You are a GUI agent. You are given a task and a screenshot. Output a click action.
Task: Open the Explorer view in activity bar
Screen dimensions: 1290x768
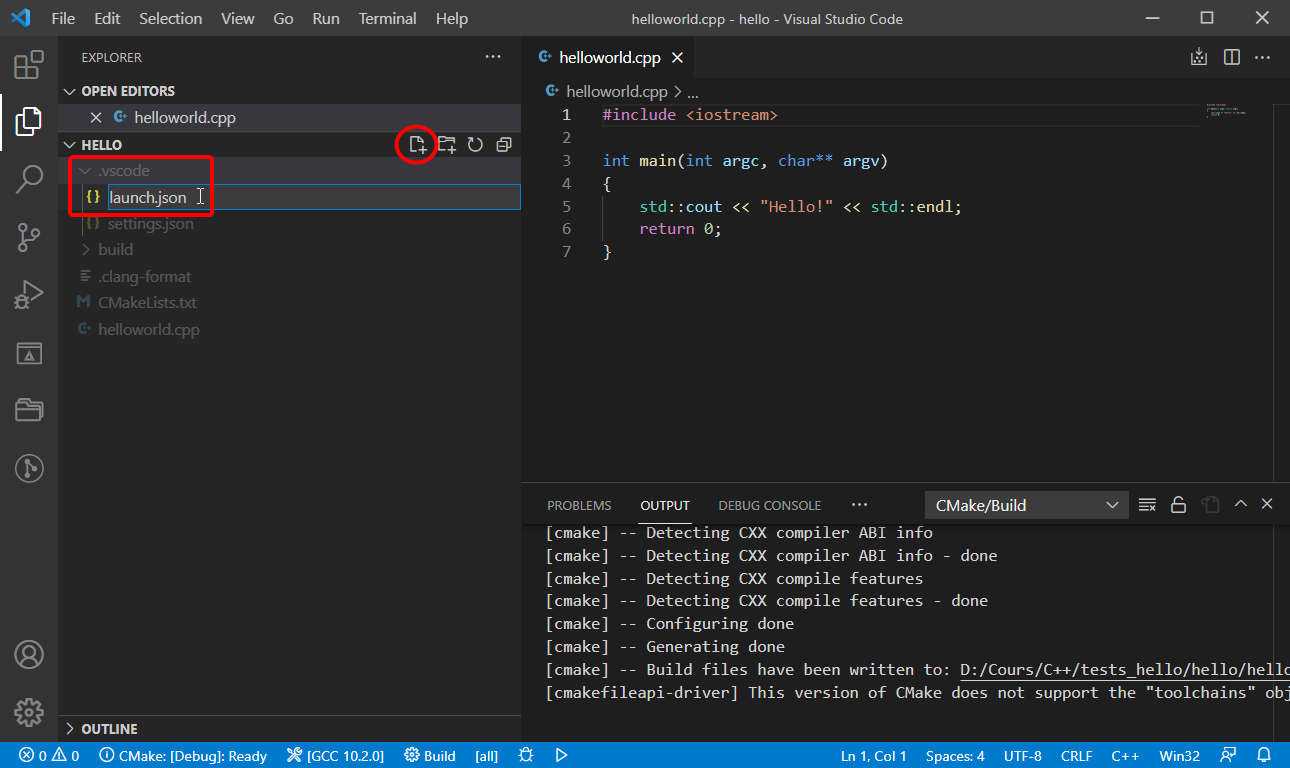click(28, 122)
